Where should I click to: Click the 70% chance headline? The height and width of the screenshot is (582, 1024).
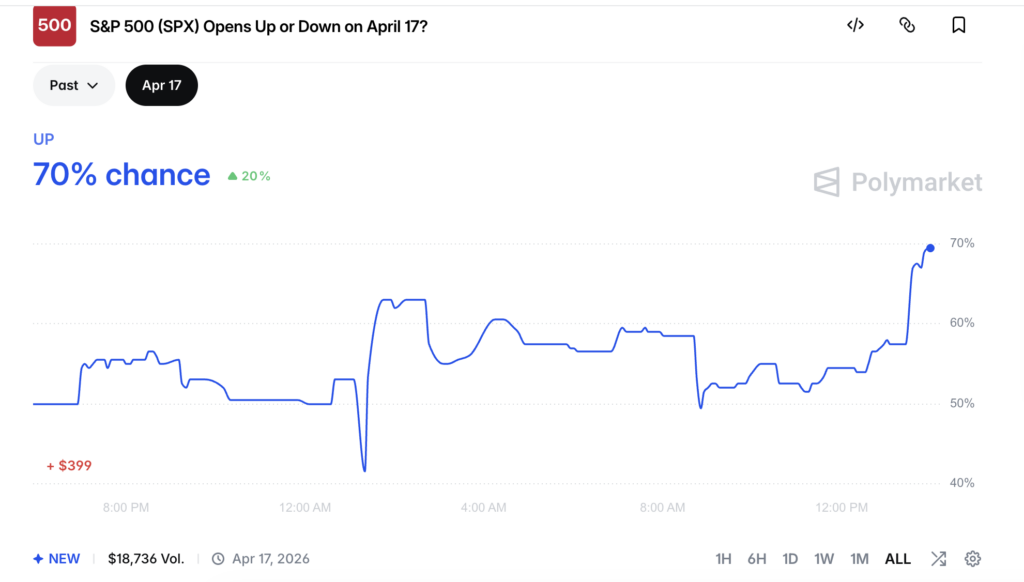coord(121,175)
